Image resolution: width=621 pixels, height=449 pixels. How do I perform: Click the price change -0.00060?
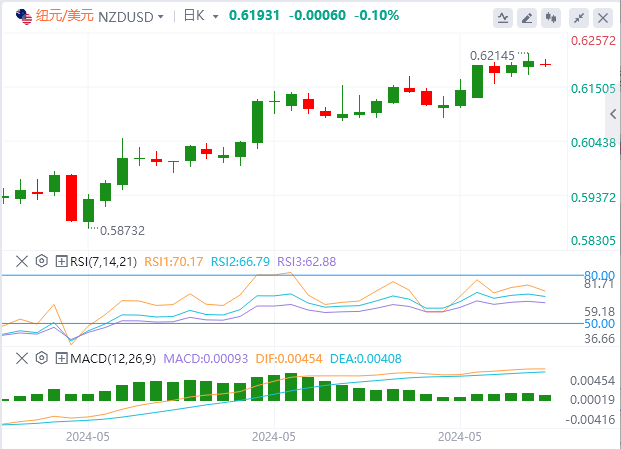coord(317,15)
